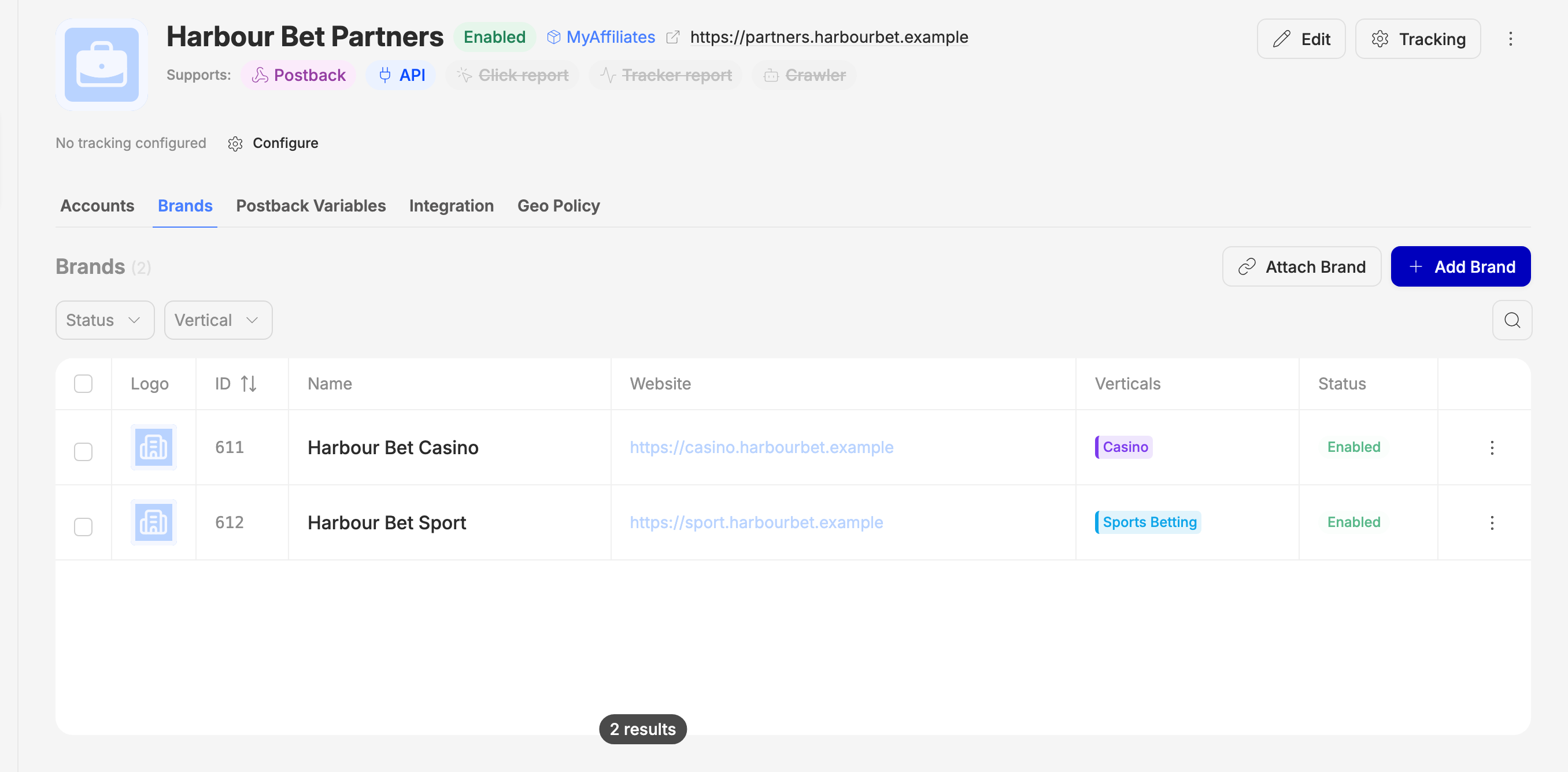Open the three-dot menu beside Tracking button

pos(1510,39)
